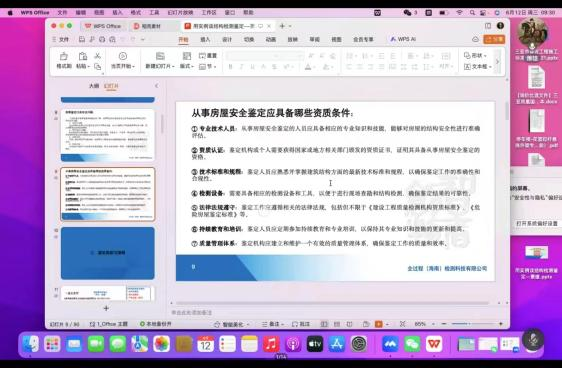Image resolution: width=562 pixels, height=368 pixels.
Task: Open the Design ribbon tab
Action: click(227, 39)
